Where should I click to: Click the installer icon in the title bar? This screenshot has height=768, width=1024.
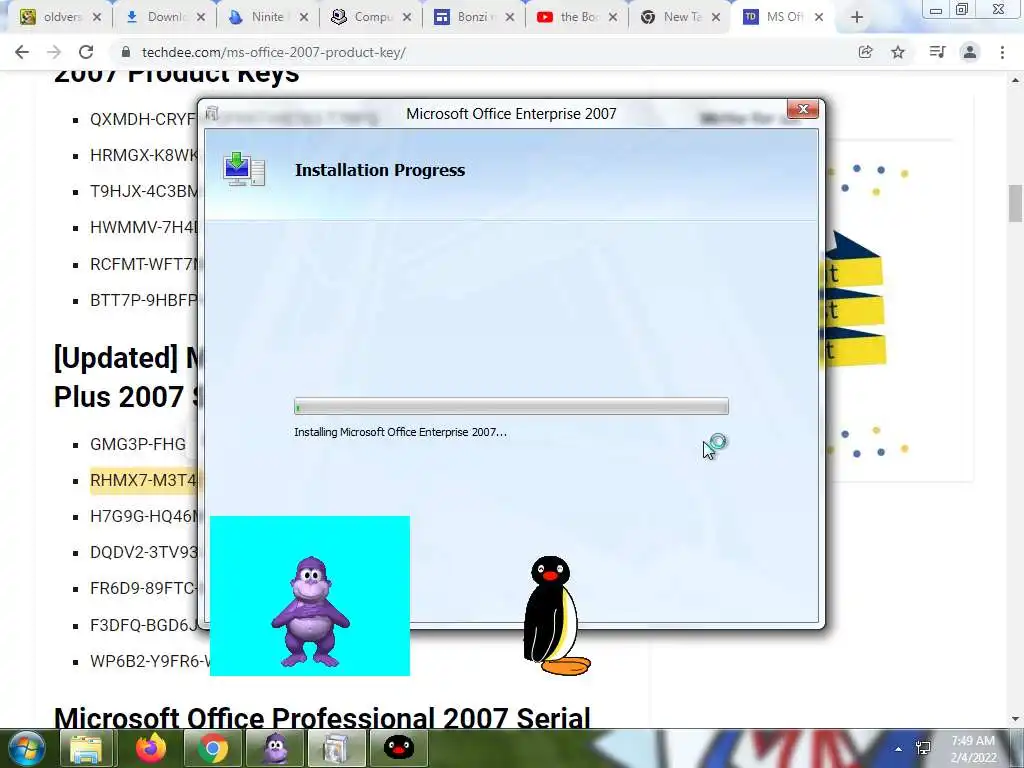click(x=212, y=114)
